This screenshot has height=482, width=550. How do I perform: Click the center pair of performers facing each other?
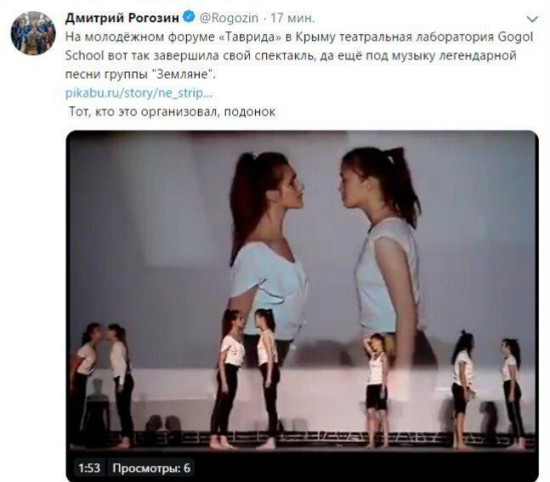[246, 379]
